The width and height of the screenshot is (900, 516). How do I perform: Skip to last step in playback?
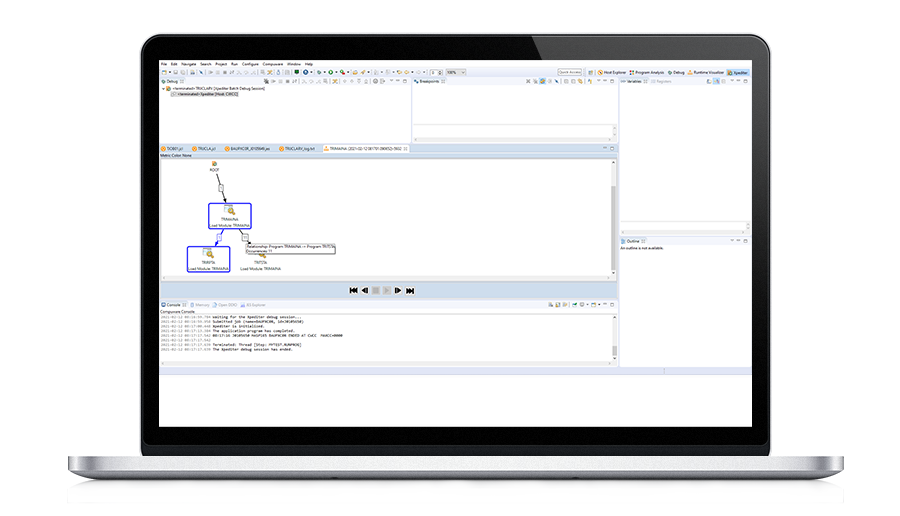[x=410, y=290]
